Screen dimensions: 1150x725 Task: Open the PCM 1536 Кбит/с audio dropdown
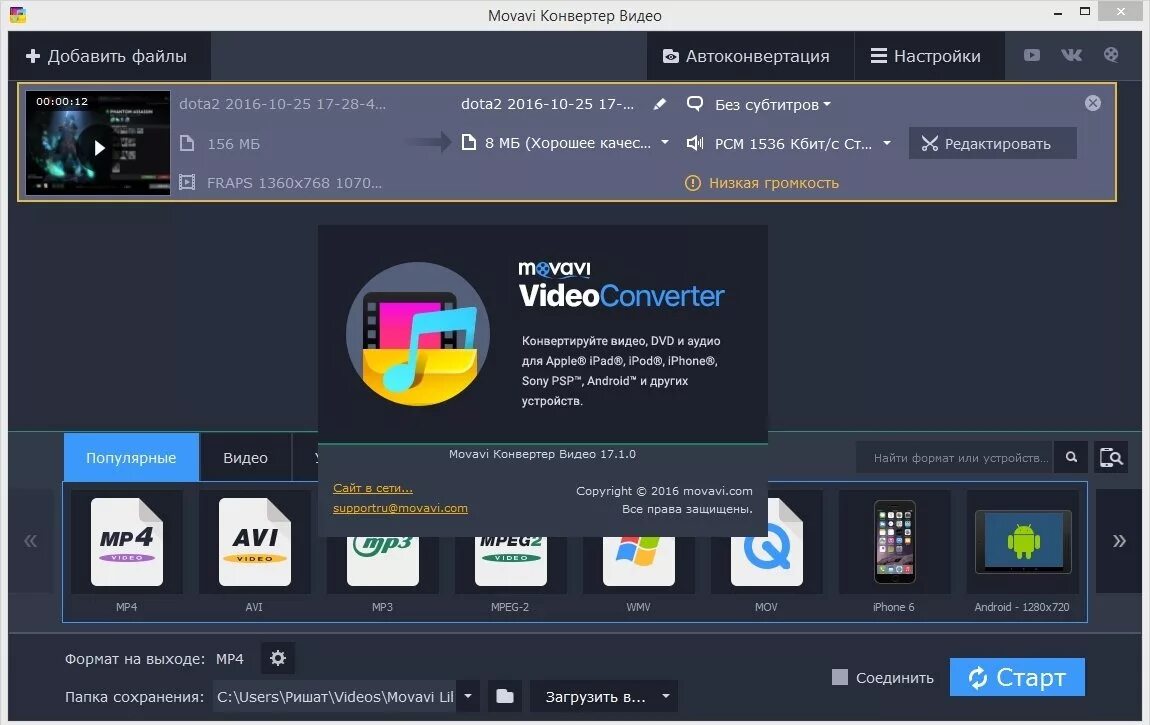(887, 143)
